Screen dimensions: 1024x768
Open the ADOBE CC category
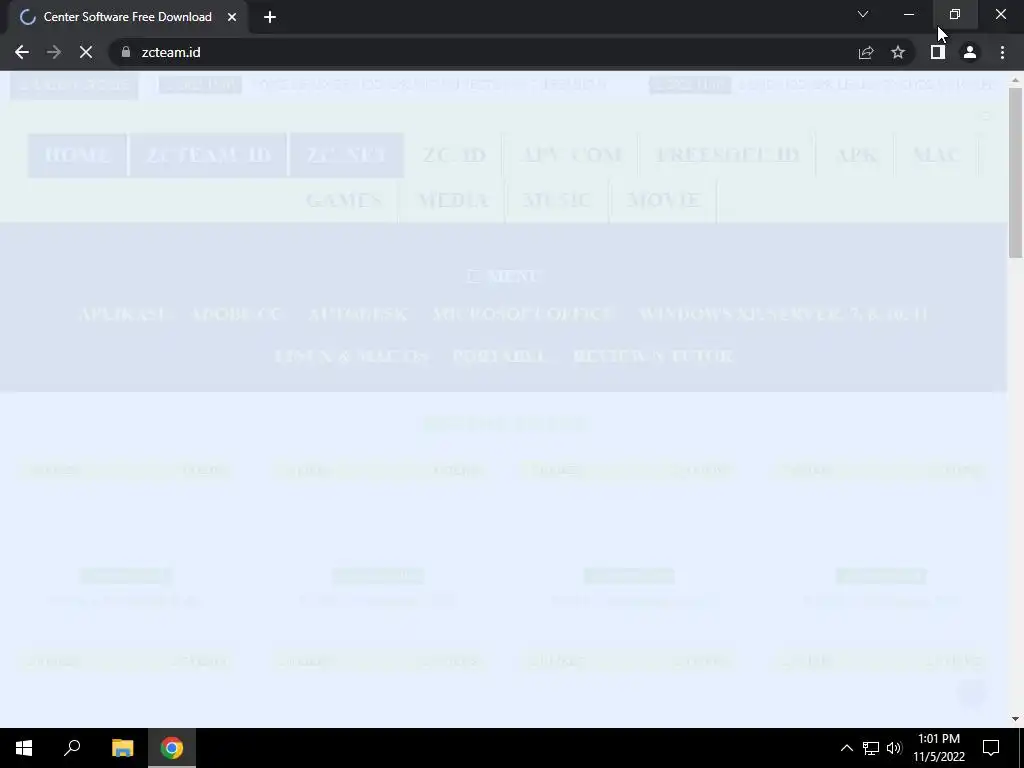click(238, 314)
